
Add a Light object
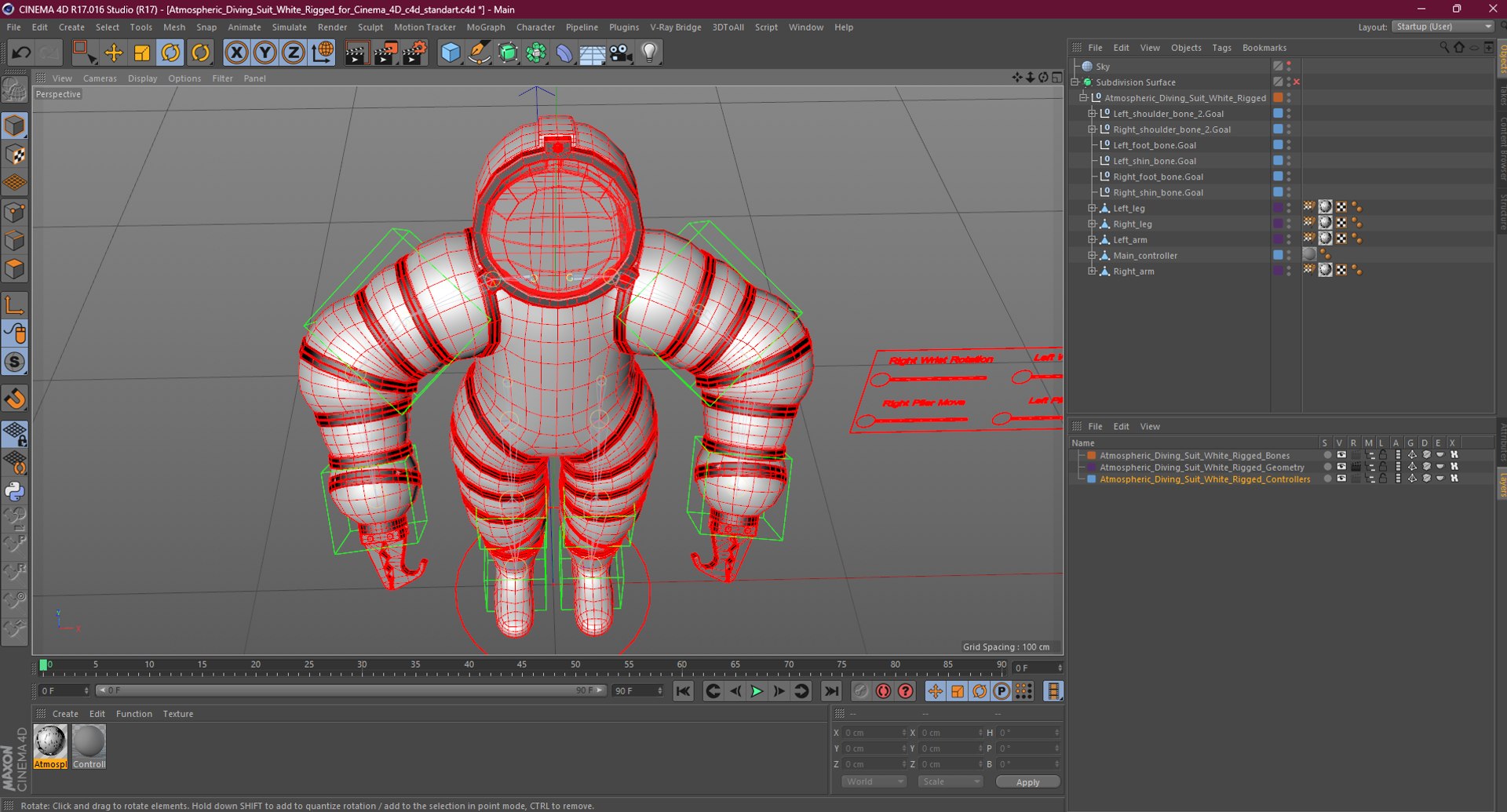649,53
